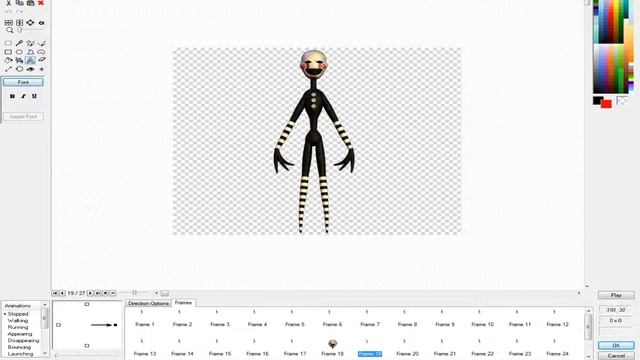Image resolution: width=640 pixels, height=360 pixels.
Task: Click the OK button
Action: pos(616,345)
